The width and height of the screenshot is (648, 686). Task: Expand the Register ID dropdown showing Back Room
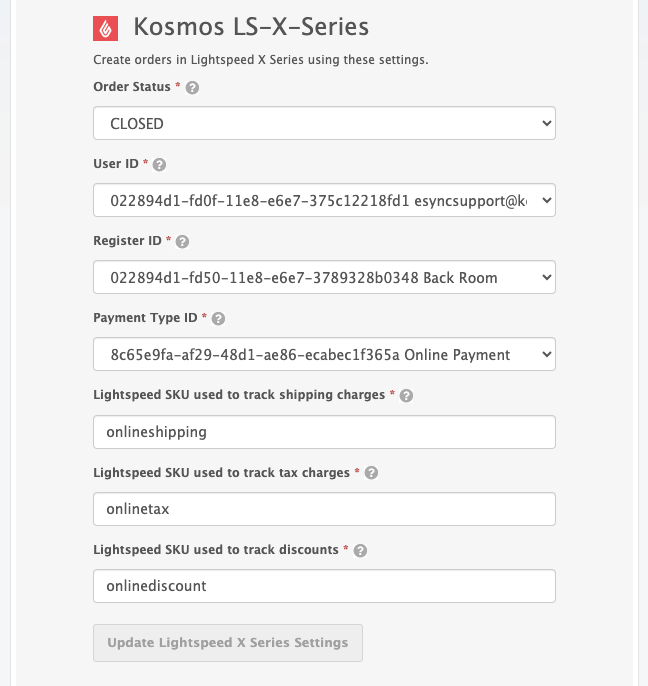point(324,278)
